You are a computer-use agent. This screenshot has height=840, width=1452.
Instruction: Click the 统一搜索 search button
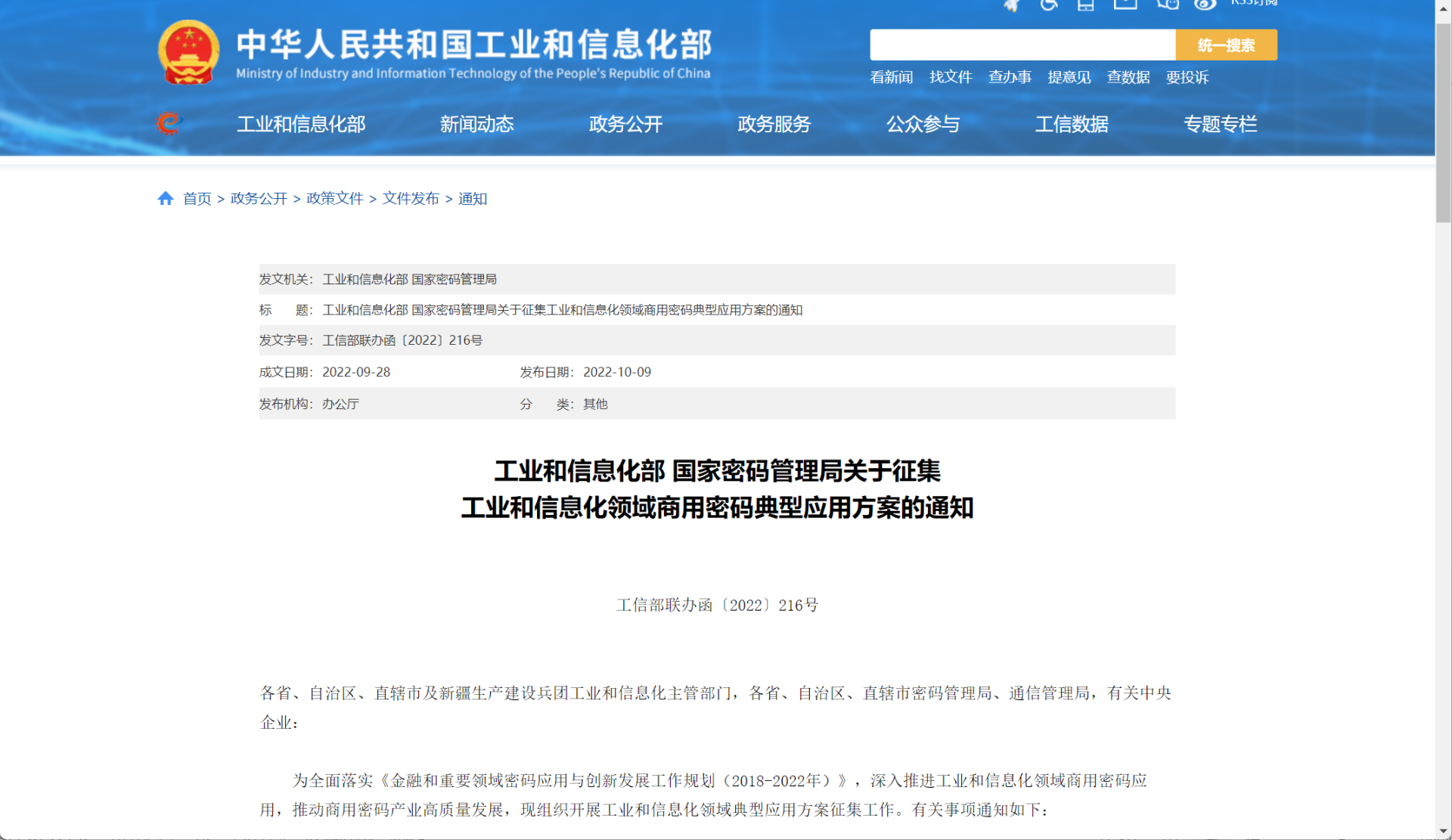pyautogui.click(x=1226, y=45)
